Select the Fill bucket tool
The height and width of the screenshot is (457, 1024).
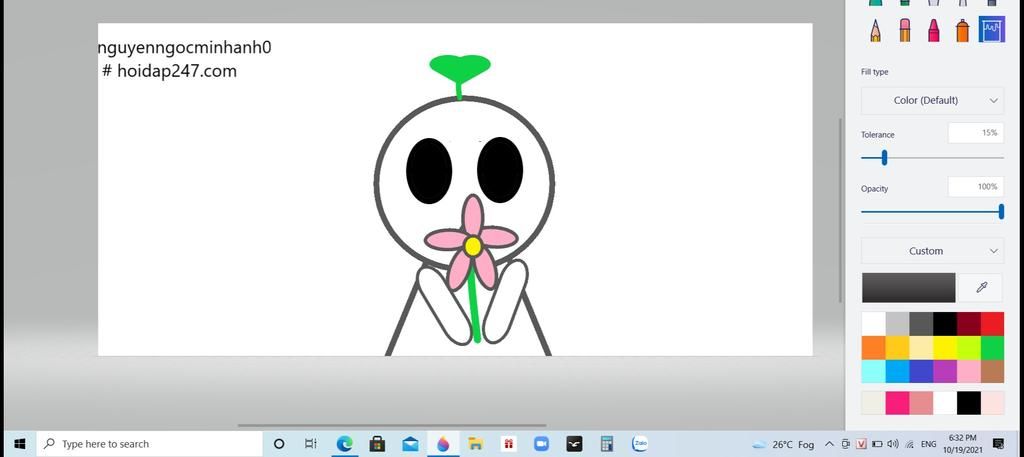(x=991, y=30)
